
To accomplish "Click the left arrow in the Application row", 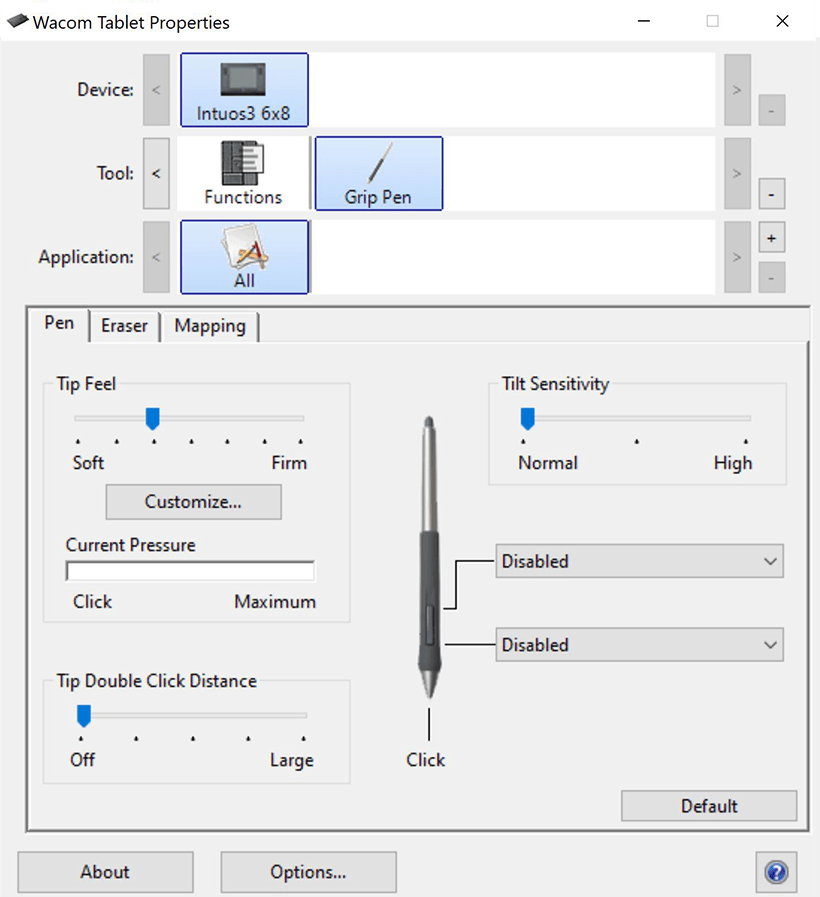I will (x=156, y=257).
